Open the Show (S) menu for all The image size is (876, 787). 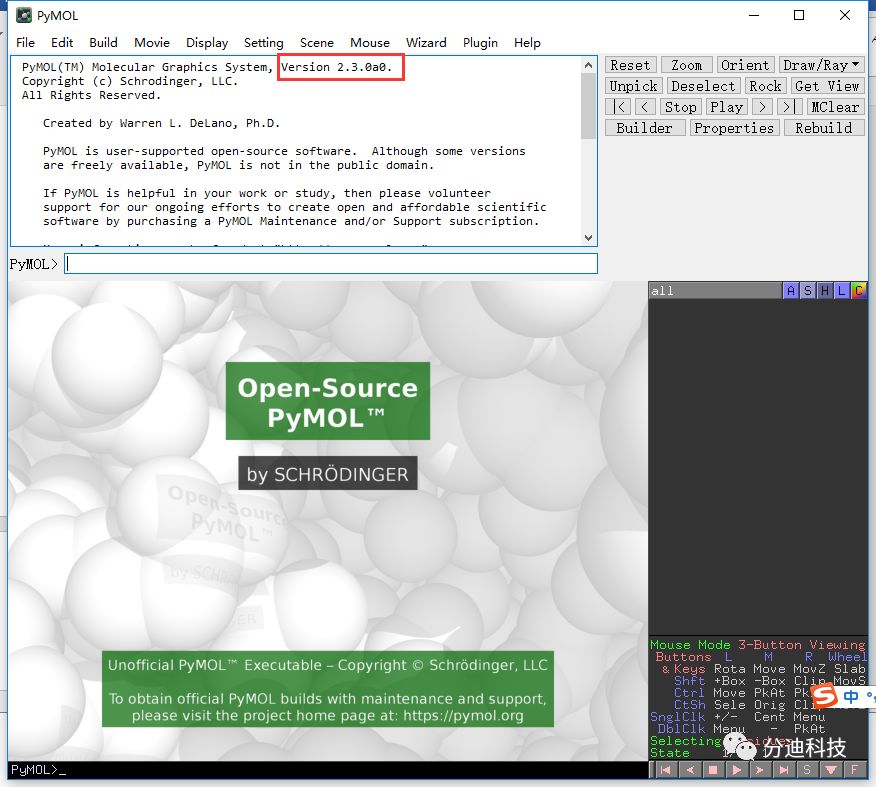[808, 290]
